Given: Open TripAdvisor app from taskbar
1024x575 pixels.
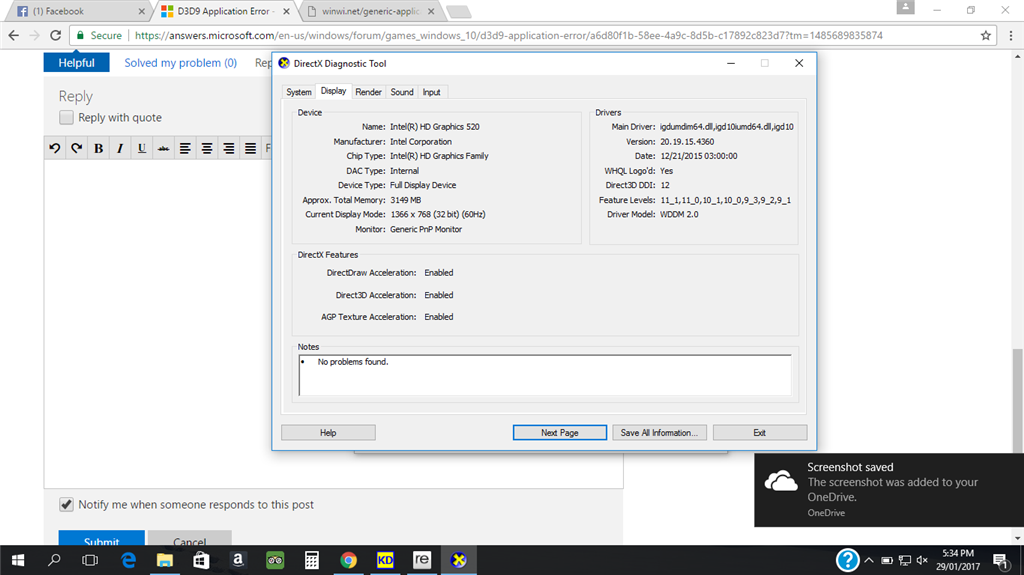Looking at the screenshot, I should click(275, 560).
